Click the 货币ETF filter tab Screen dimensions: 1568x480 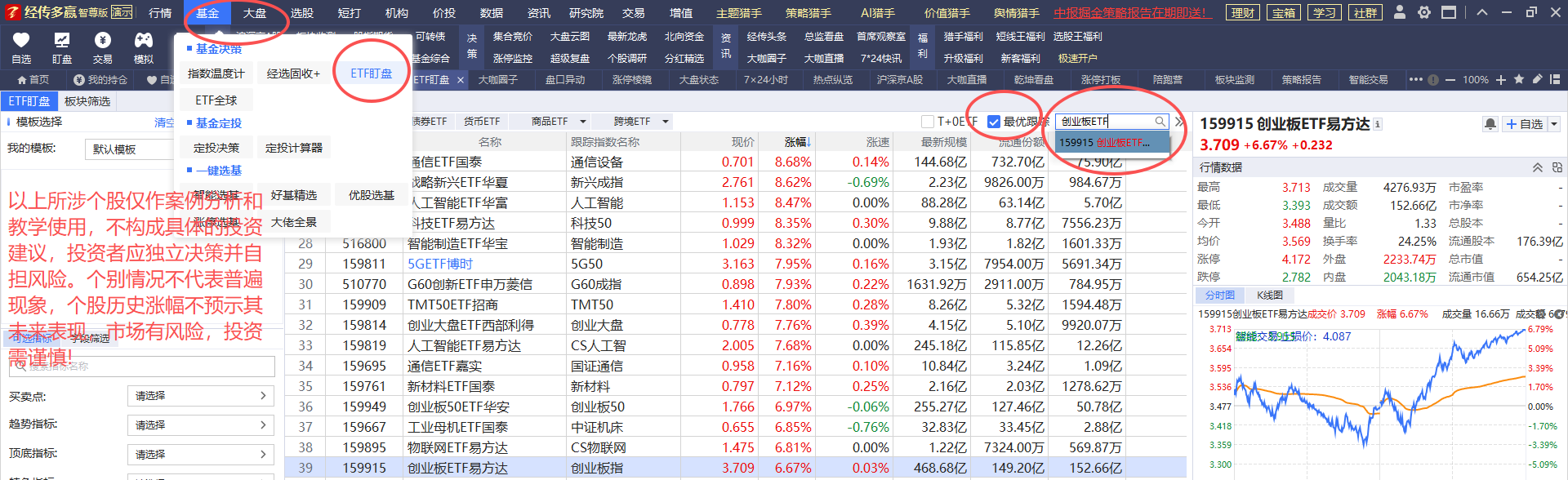tap(482, 122)
